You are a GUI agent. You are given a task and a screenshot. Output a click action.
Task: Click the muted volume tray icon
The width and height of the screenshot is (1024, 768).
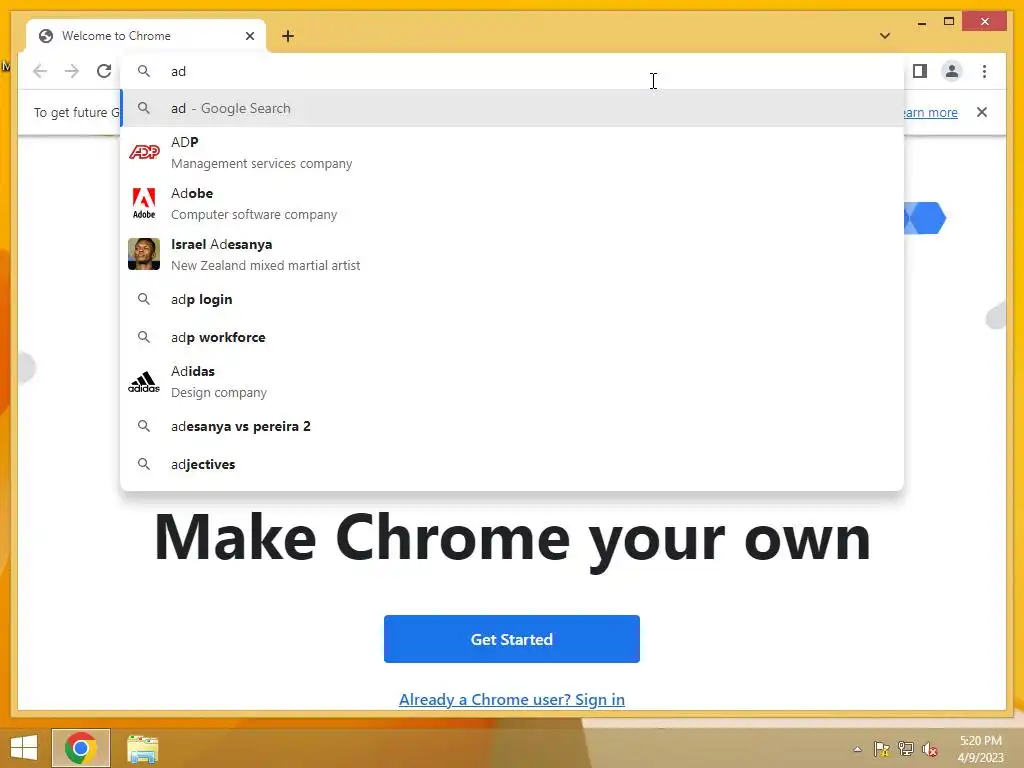click(x=930, y=749)
